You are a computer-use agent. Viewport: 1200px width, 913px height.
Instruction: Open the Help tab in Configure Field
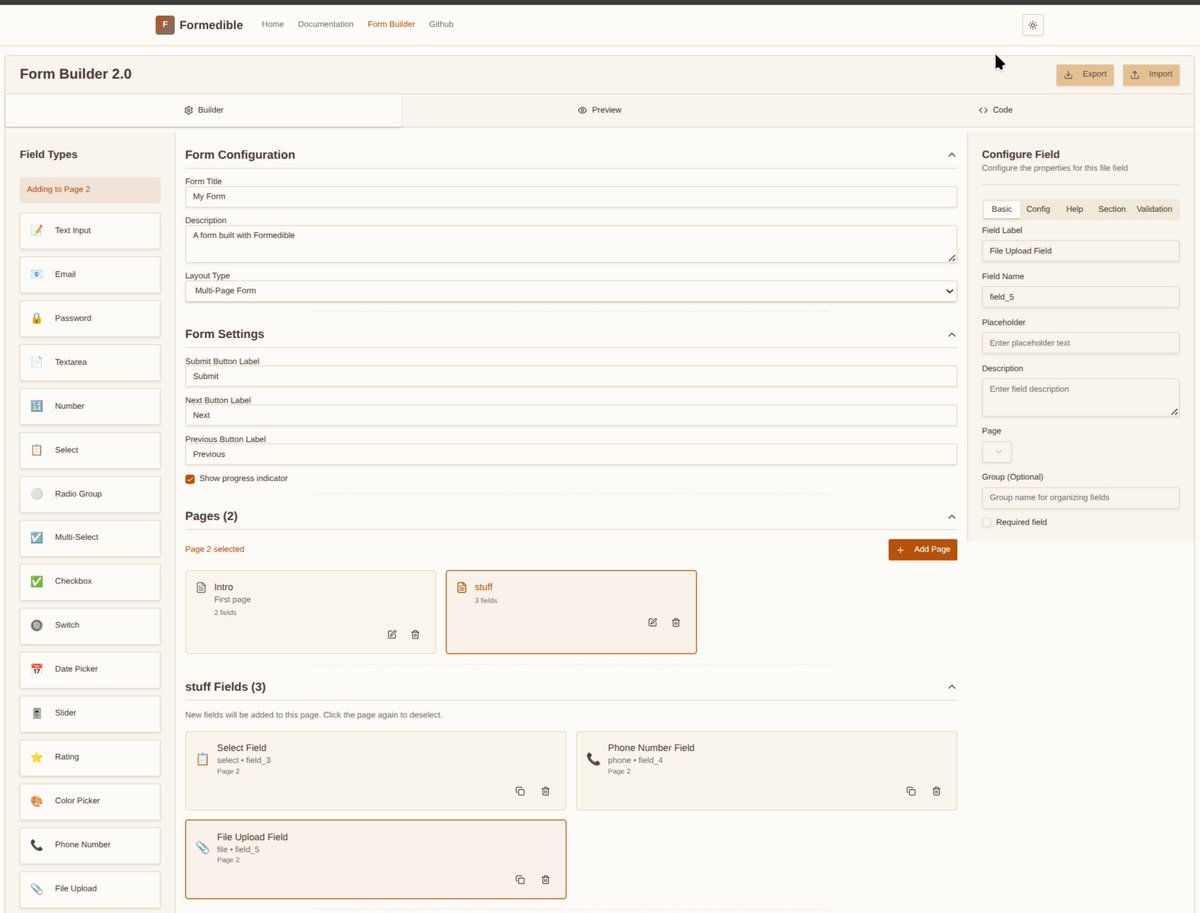click(x=1074, y=209)
